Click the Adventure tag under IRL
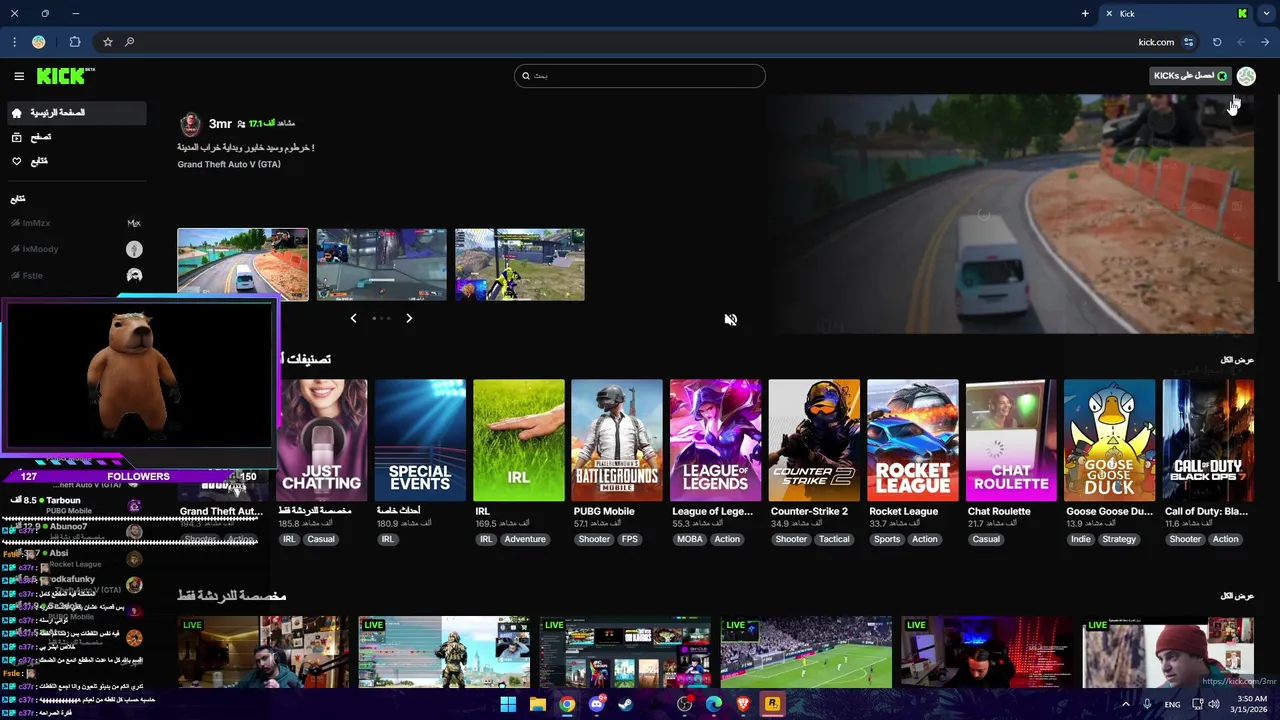This screenshot has width=1280, height=720. click(x=525, y=539)
